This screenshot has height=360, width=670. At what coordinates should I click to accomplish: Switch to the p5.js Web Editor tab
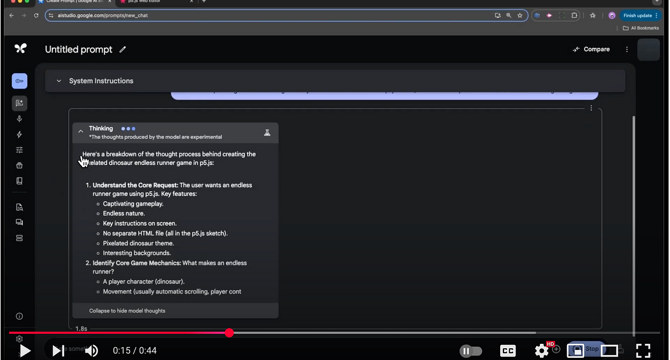click(156, 1)
